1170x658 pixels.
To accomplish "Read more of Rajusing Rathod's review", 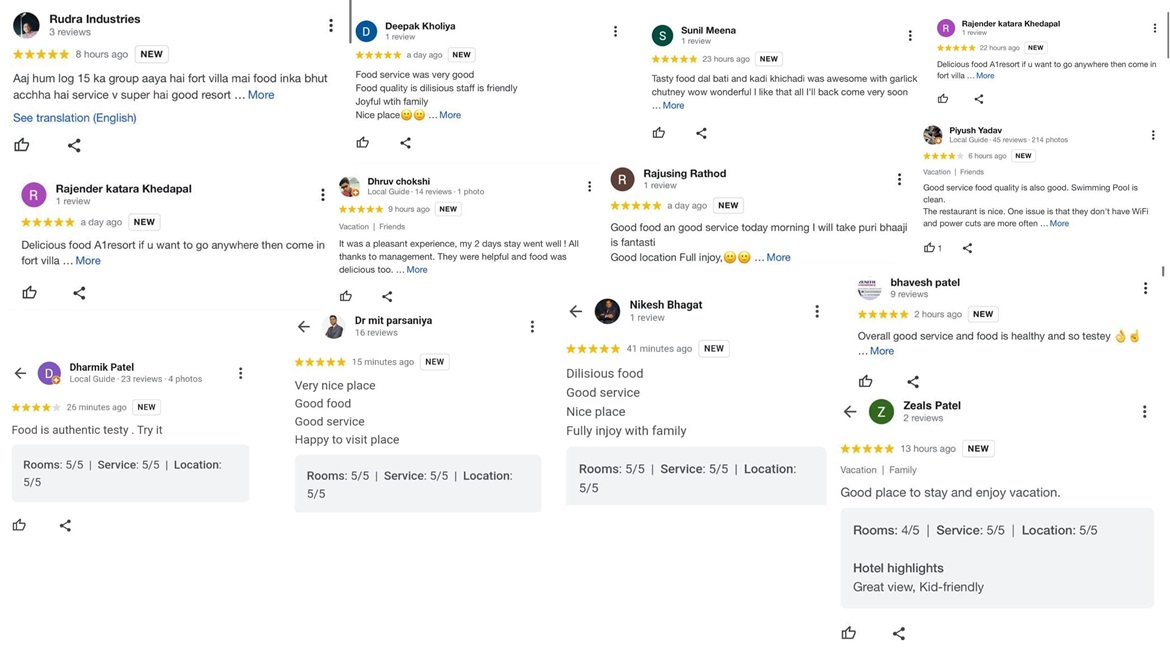I will [778, 258].
